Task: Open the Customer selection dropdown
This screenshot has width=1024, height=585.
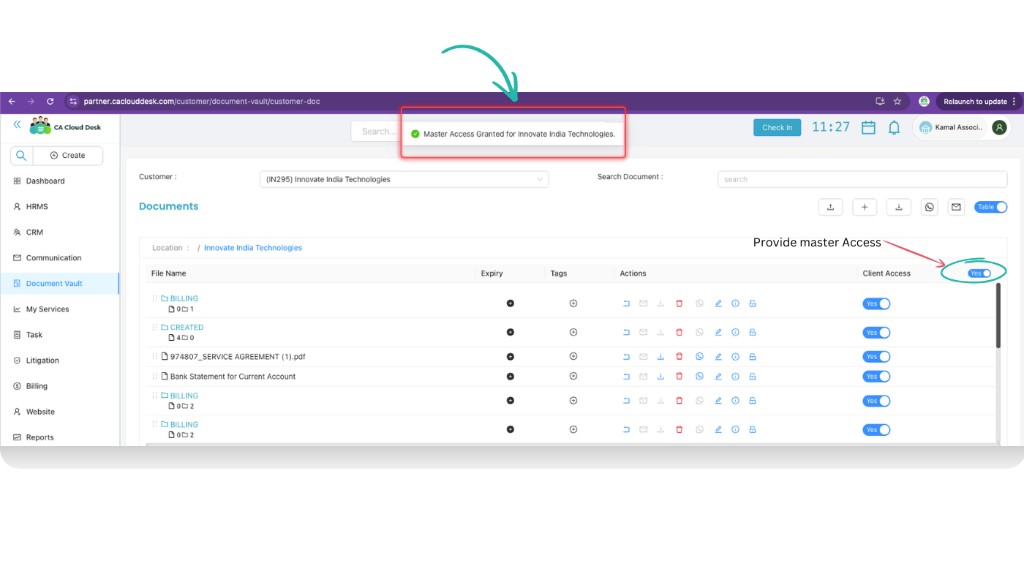Action: click(404, 178)
